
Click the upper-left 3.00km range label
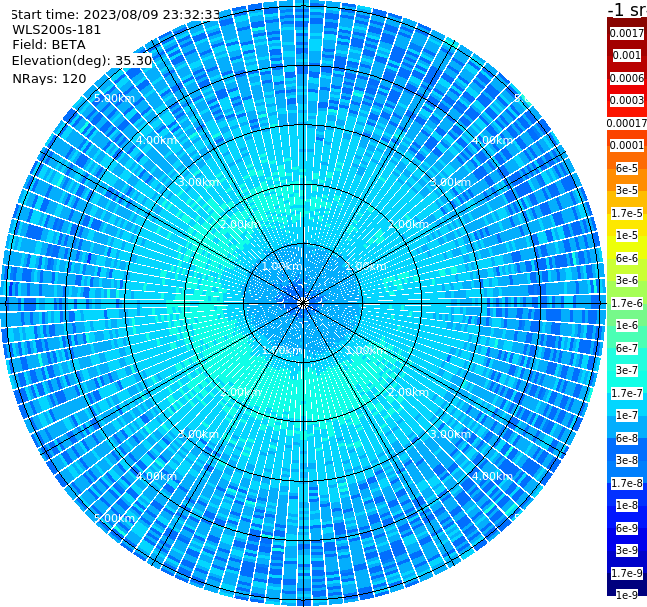(198, 182)
